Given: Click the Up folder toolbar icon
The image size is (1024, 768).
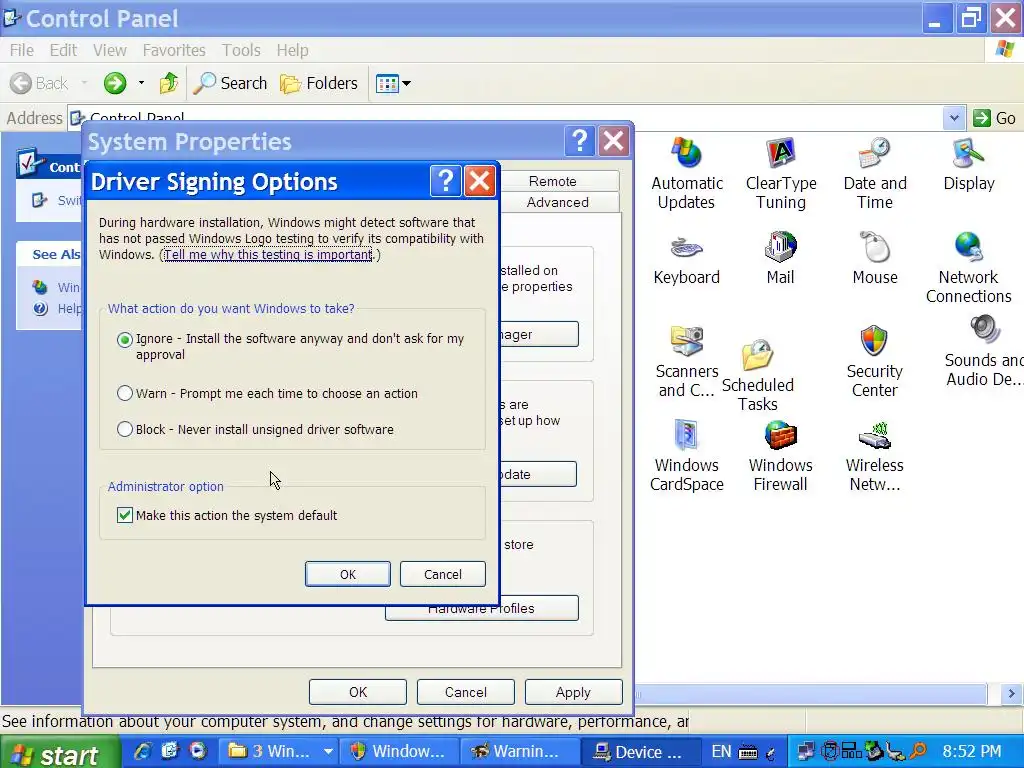Looking at the screenshot, I should [168, 83].
